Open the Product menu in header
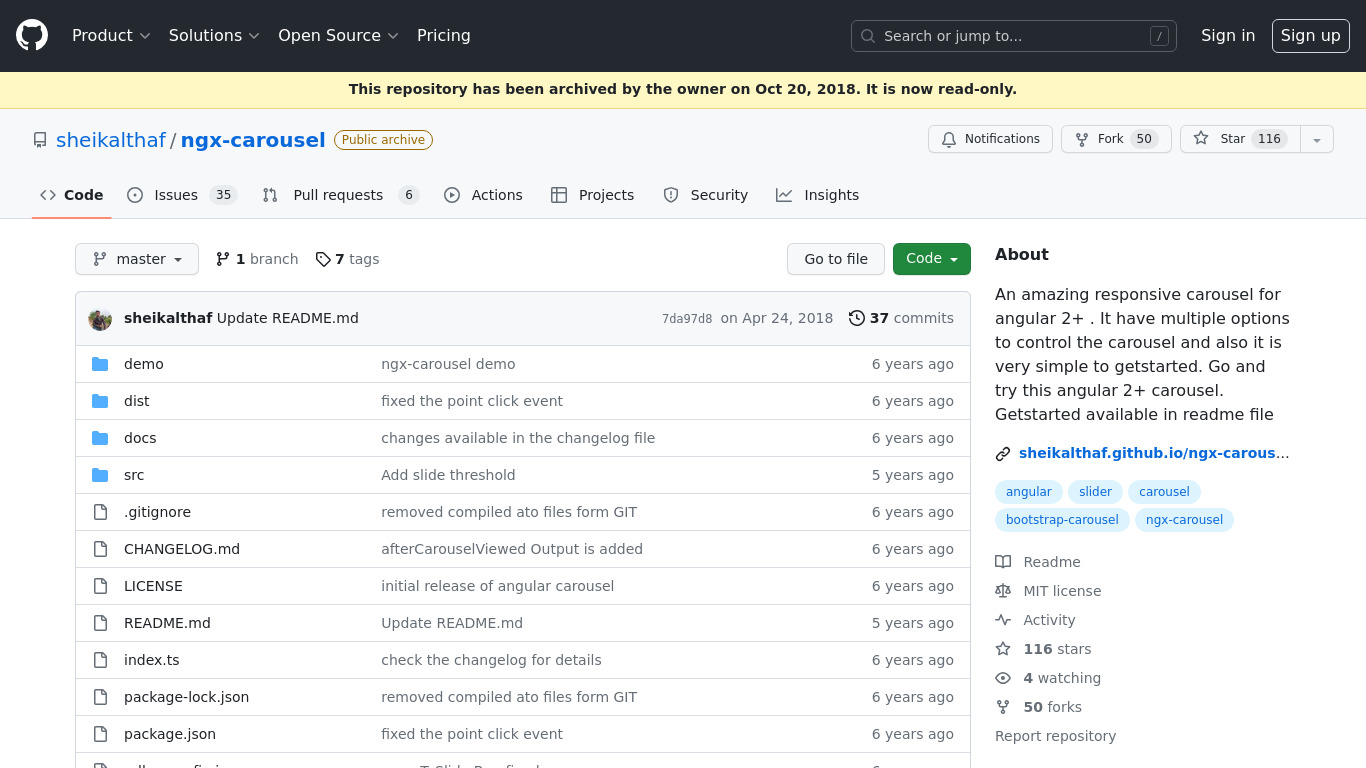The image size is (1366, 768). point(111,36)
